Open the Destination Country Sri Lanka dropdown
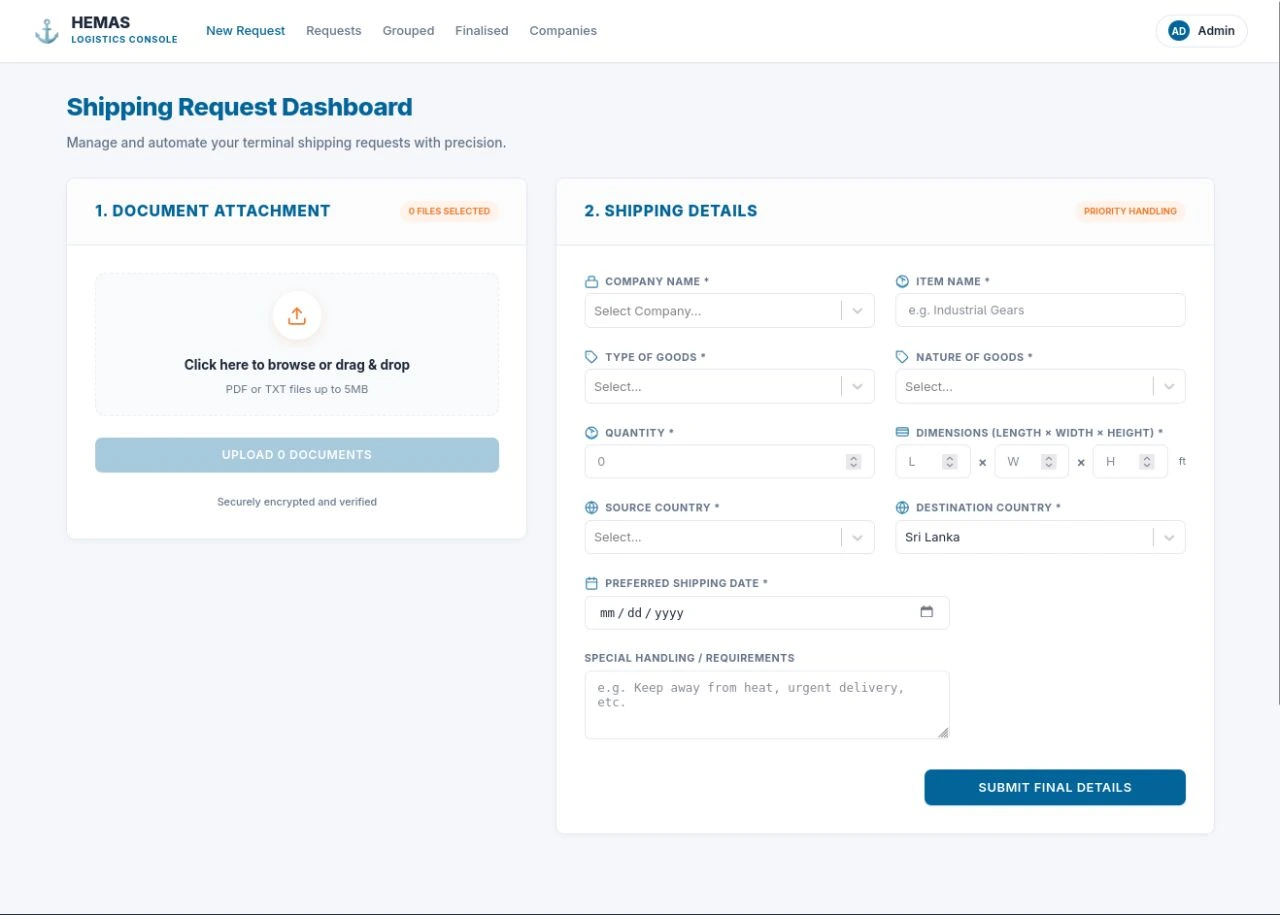1280x915 pixels. point(1040,537)
